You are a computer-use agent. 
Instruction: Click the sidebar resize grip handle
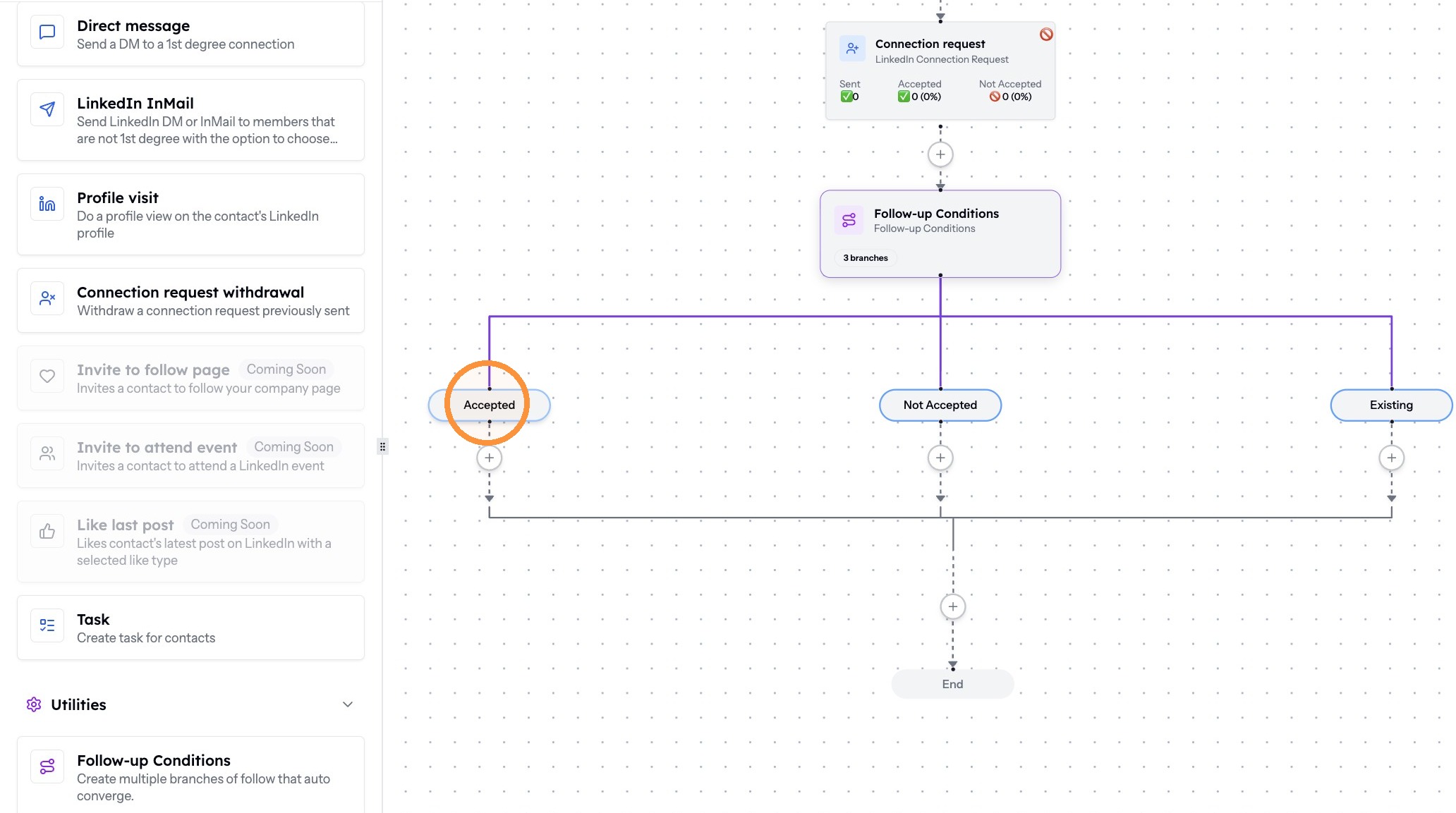[382, 446]
